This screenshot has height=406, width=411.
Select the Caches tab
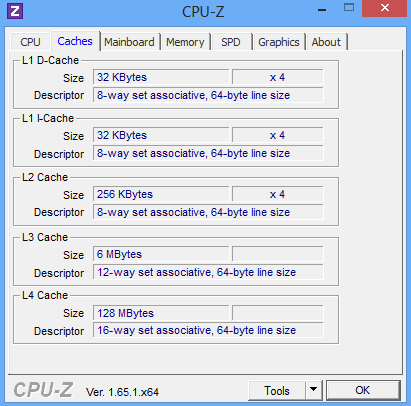click(75, 41)
